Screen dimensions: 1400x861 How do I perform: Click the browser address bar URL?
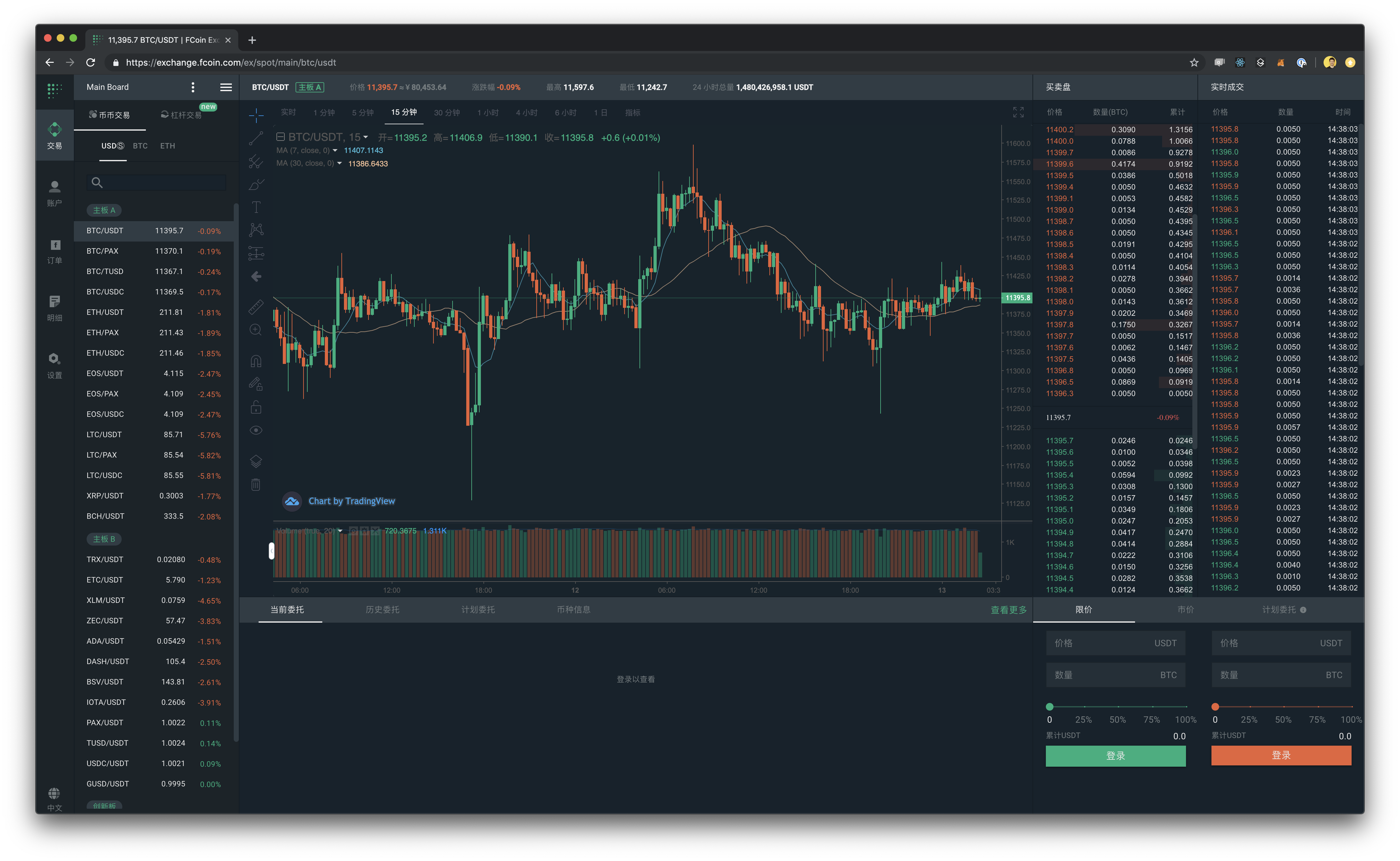pos(231,63)
